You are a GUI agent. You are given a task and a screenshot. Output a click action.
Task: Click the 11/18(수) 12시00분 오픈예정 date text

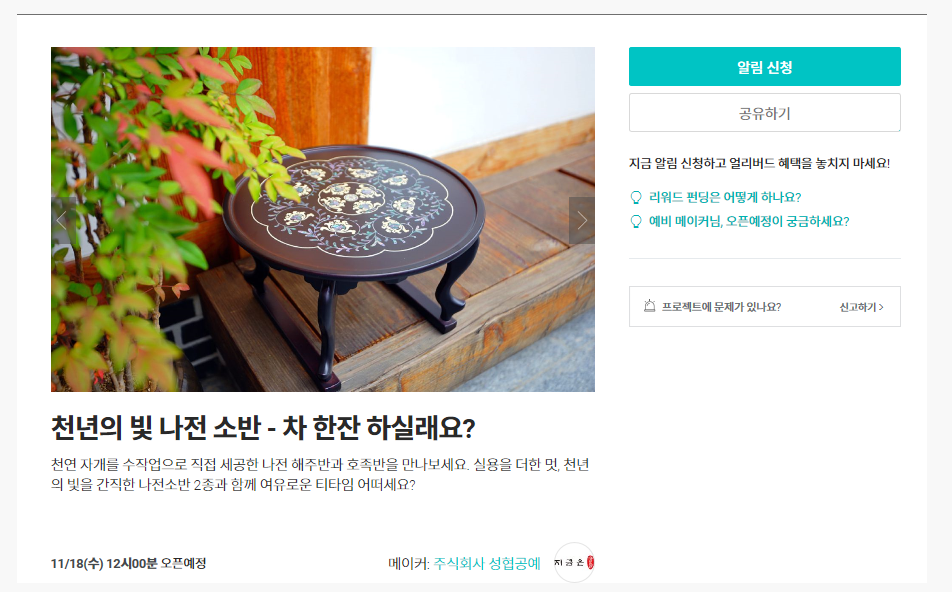coord(129,563)
